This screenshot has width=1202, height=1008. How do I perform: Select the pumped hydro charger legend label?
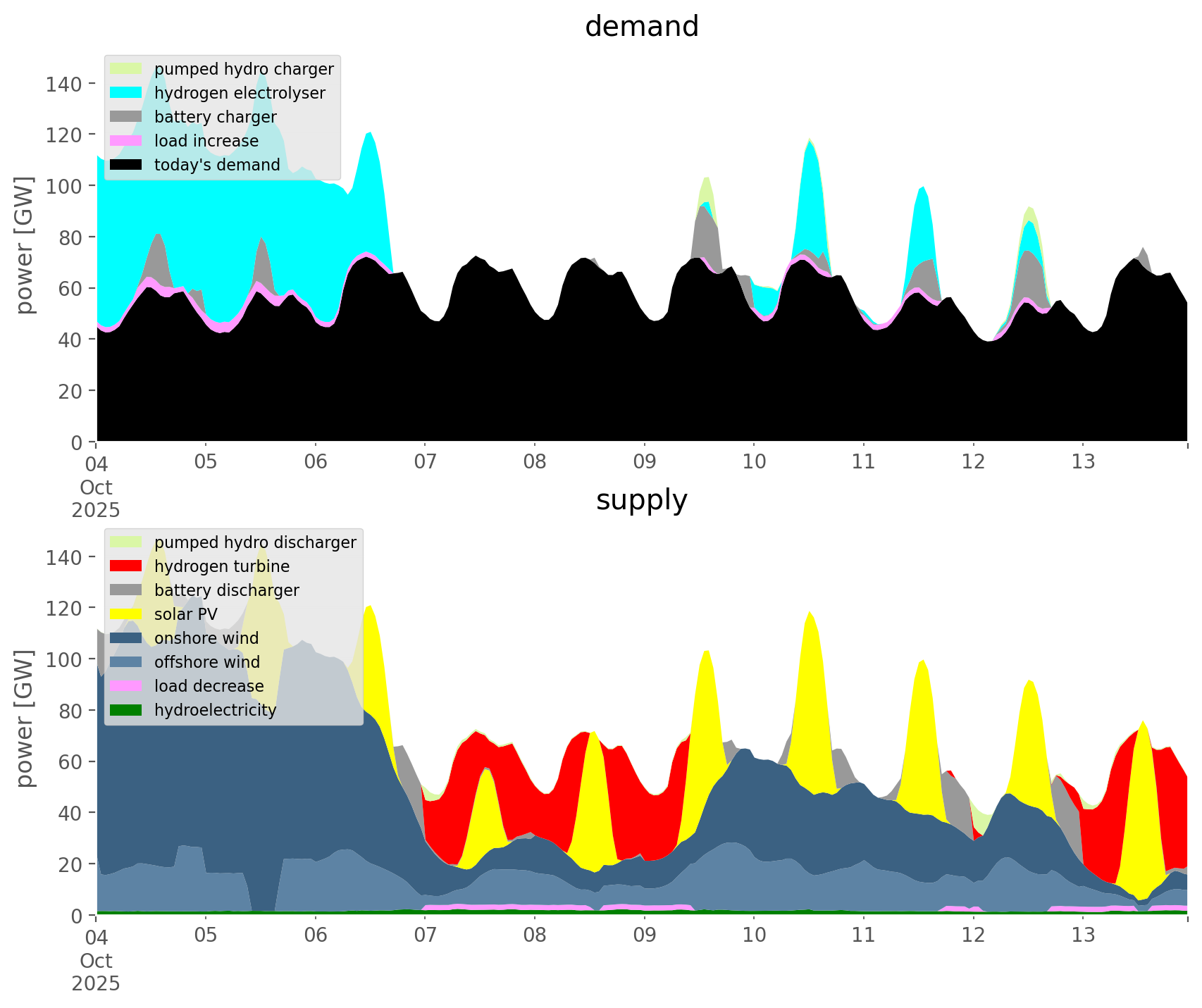tap(244, 69)
